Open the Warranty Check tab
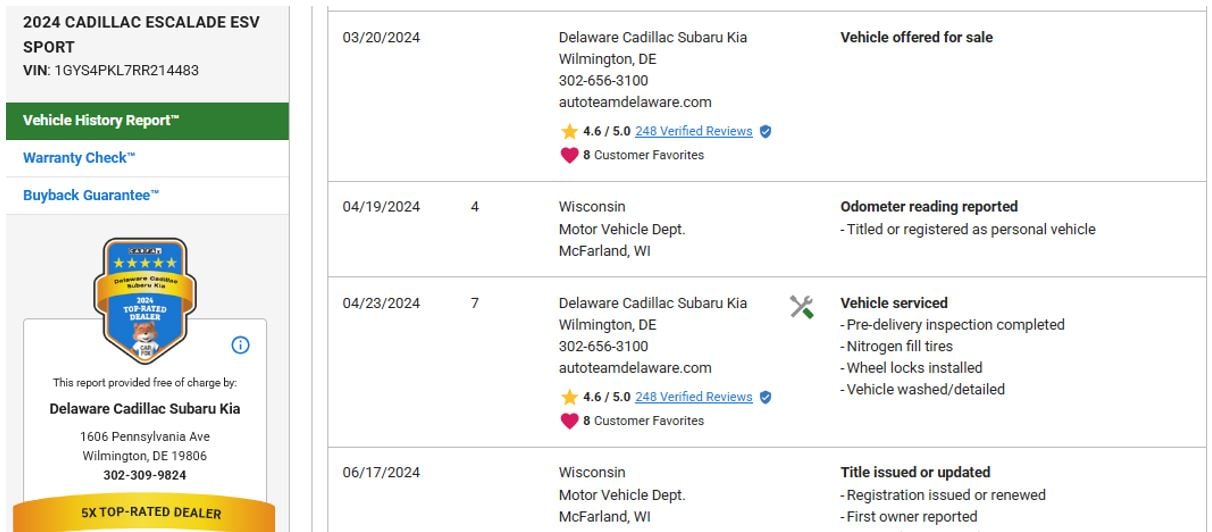Screen dimensions: 1212x532 [79, 158]
